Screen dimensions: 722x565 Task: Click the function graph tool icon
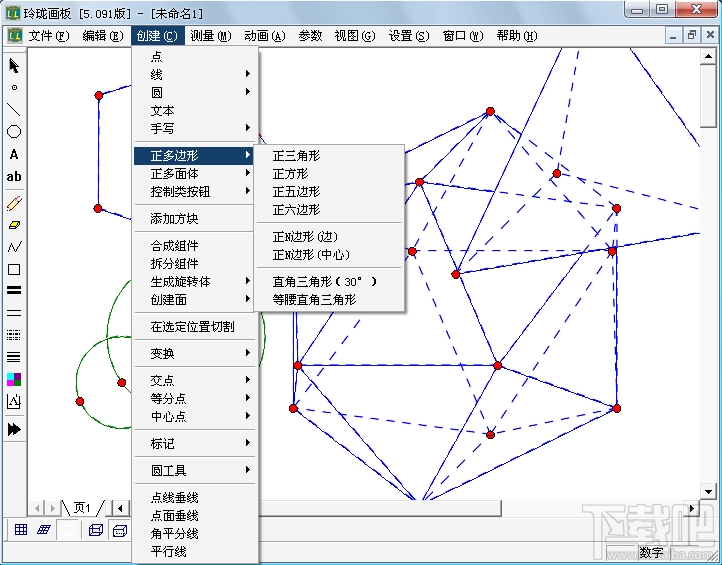click(14, 402)
